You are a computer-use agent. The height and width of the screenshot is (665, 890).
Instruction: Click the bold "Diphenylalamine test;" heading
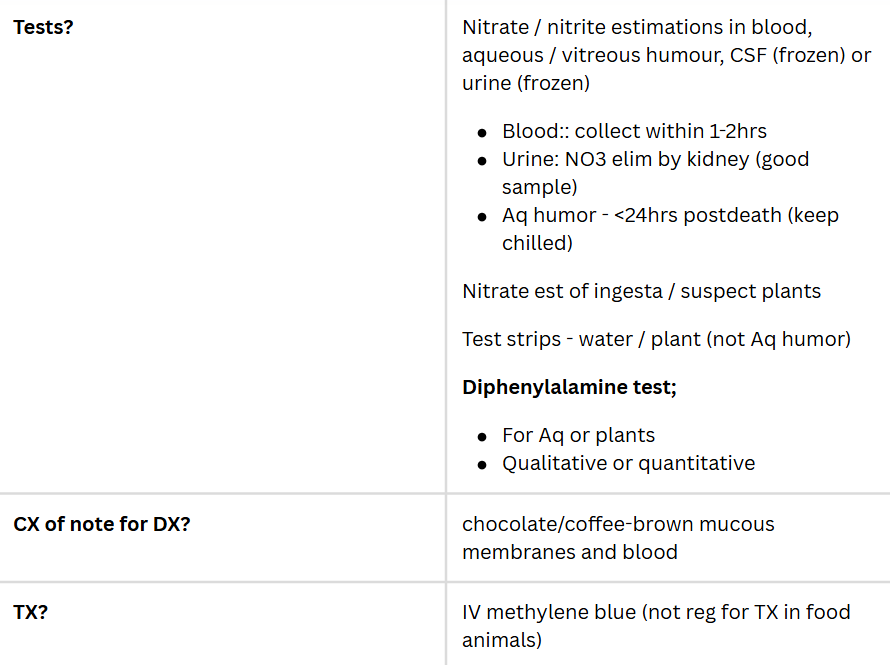click(x=569, y=387)
